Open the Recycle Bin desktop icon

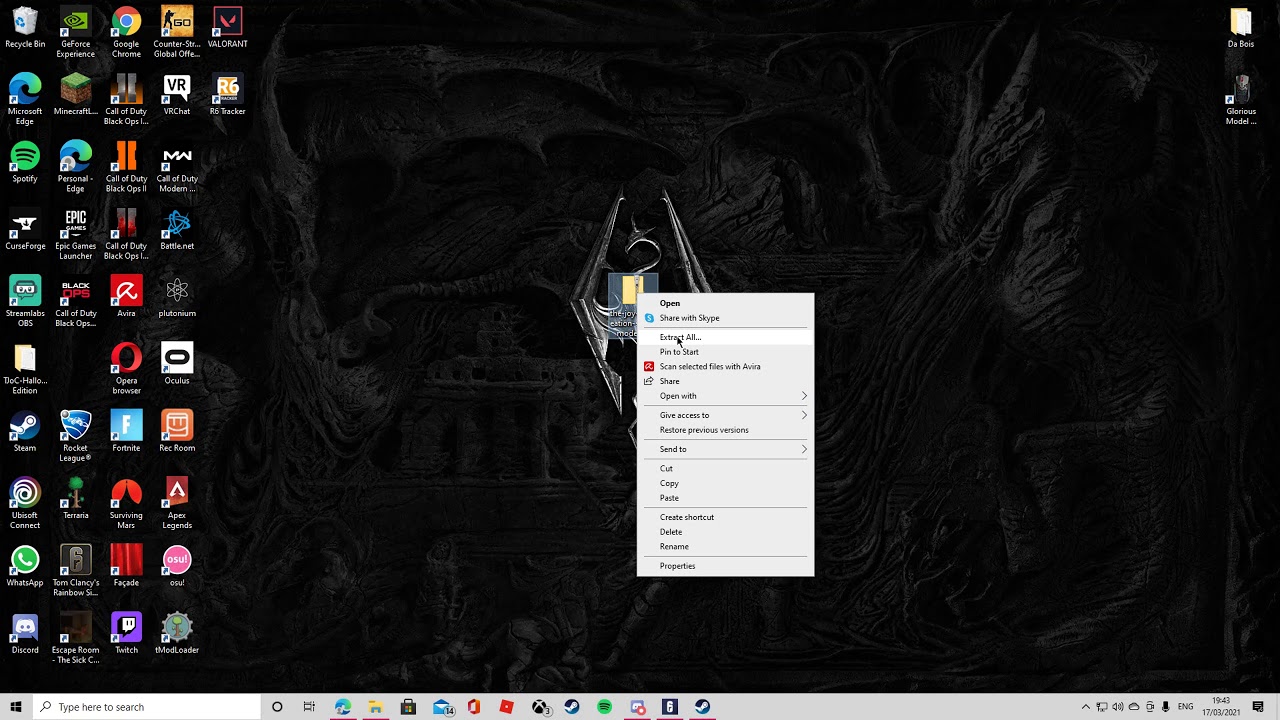[x=25, y=28]
